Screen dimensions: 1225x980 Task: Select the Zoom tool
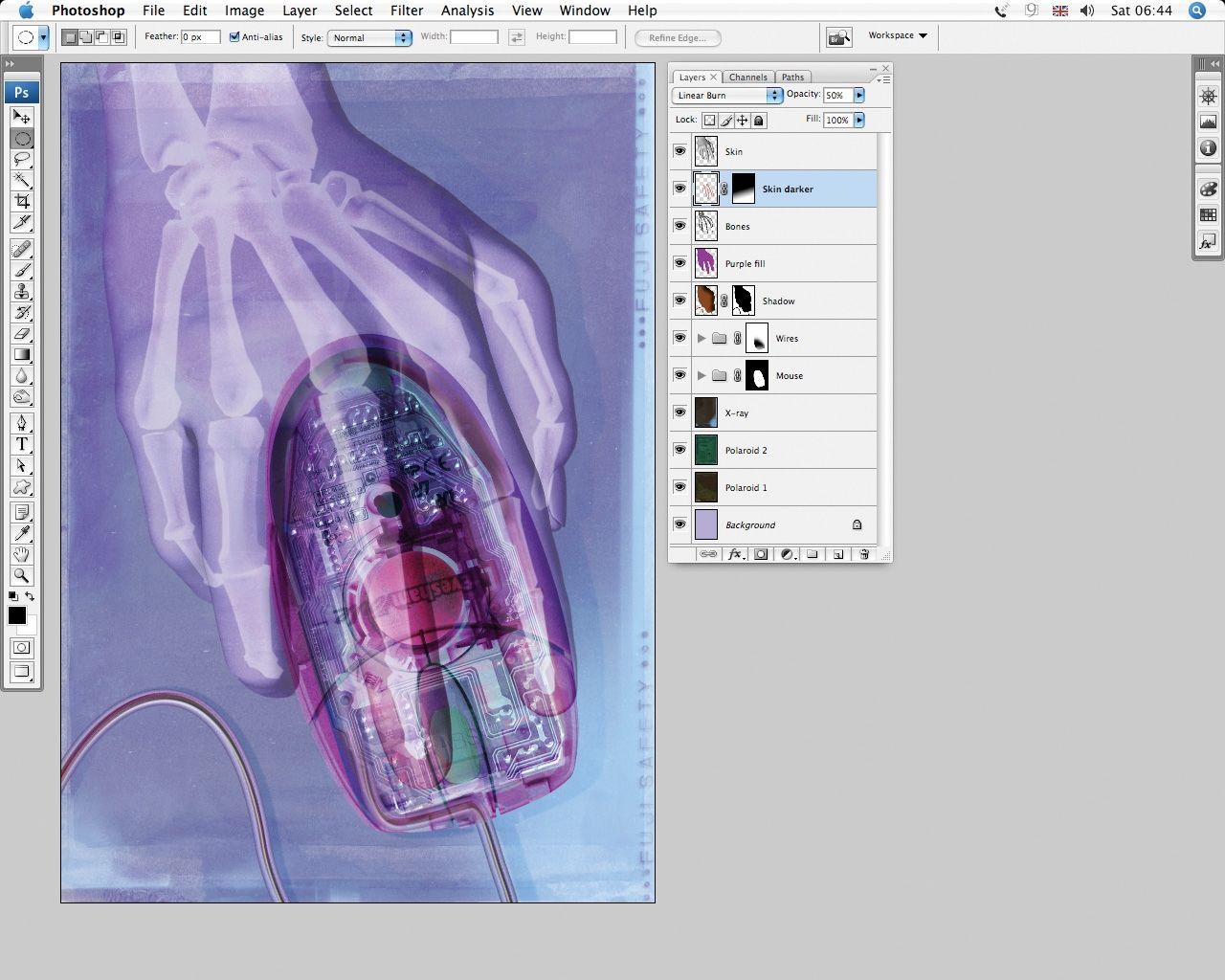point(21,575)
